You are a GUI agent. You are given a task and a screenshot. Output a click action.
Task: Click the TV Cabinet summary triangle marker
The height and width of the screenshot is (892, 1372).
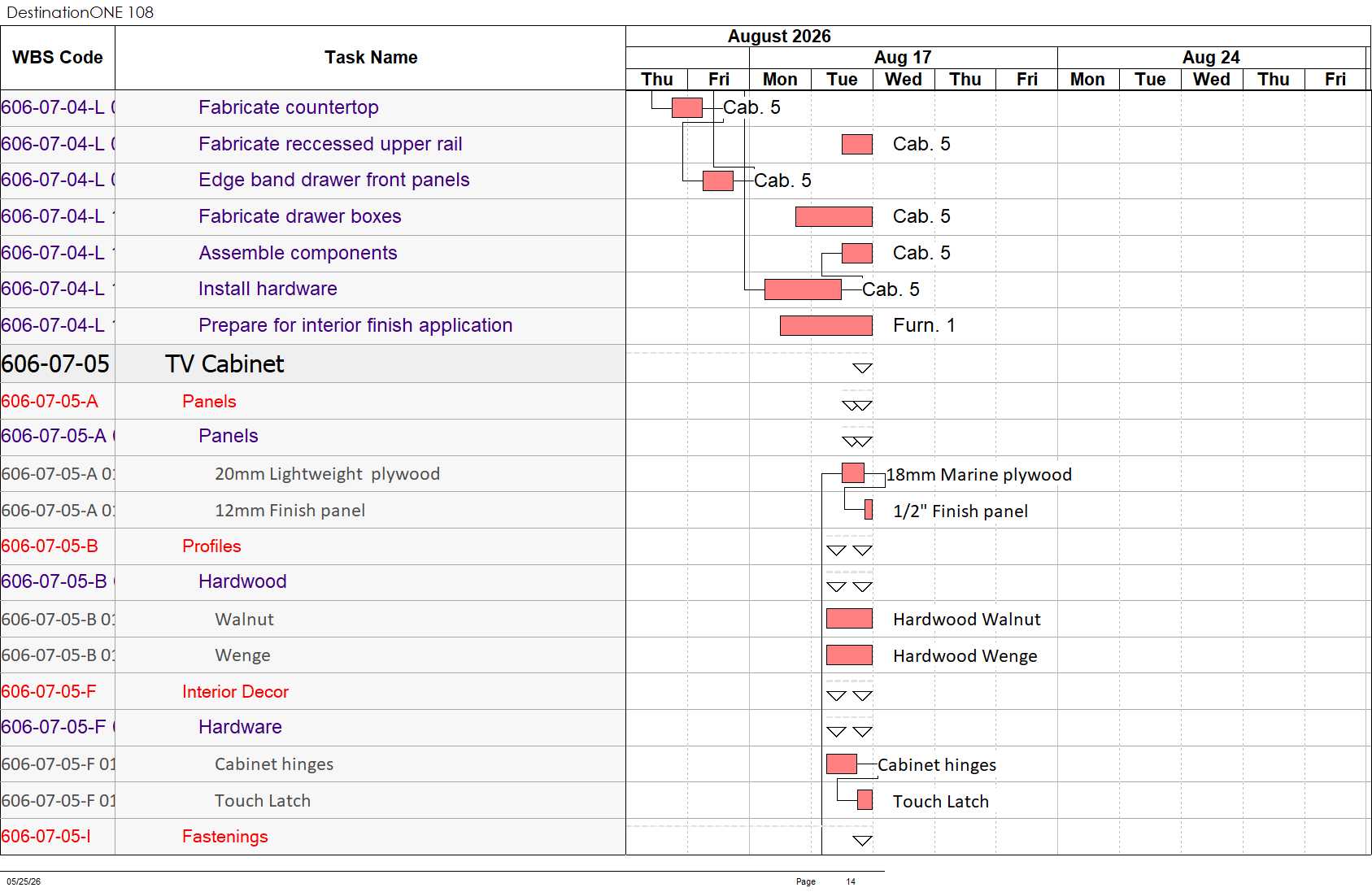click(x=863, y=368)
